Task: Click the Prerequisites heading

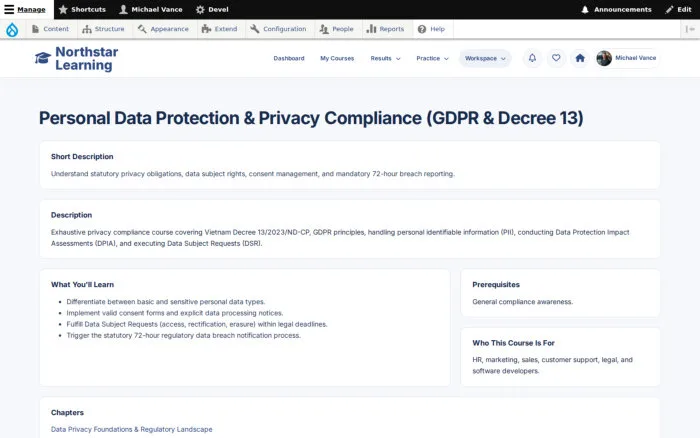Action: [496, 284]
